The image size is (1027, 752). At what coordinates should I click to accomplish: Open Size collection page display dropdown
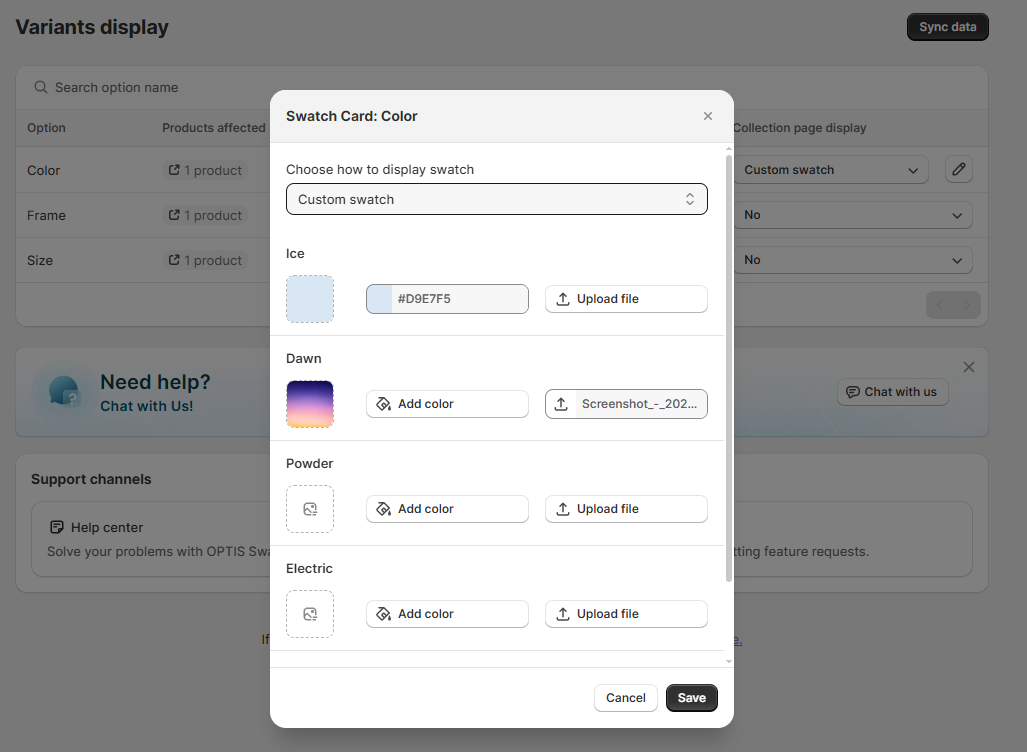pos(853,260)
